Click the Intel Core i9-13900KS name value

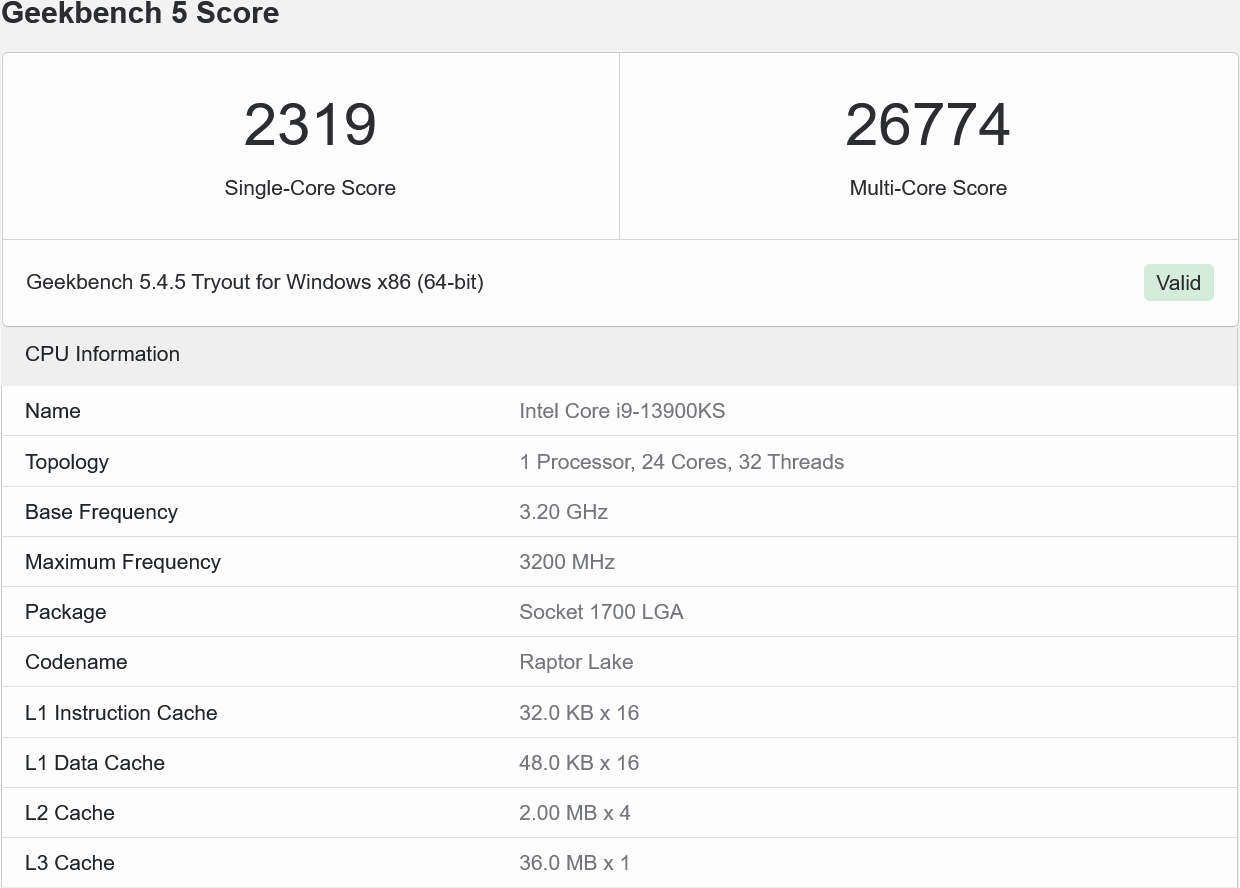(622, 411)
